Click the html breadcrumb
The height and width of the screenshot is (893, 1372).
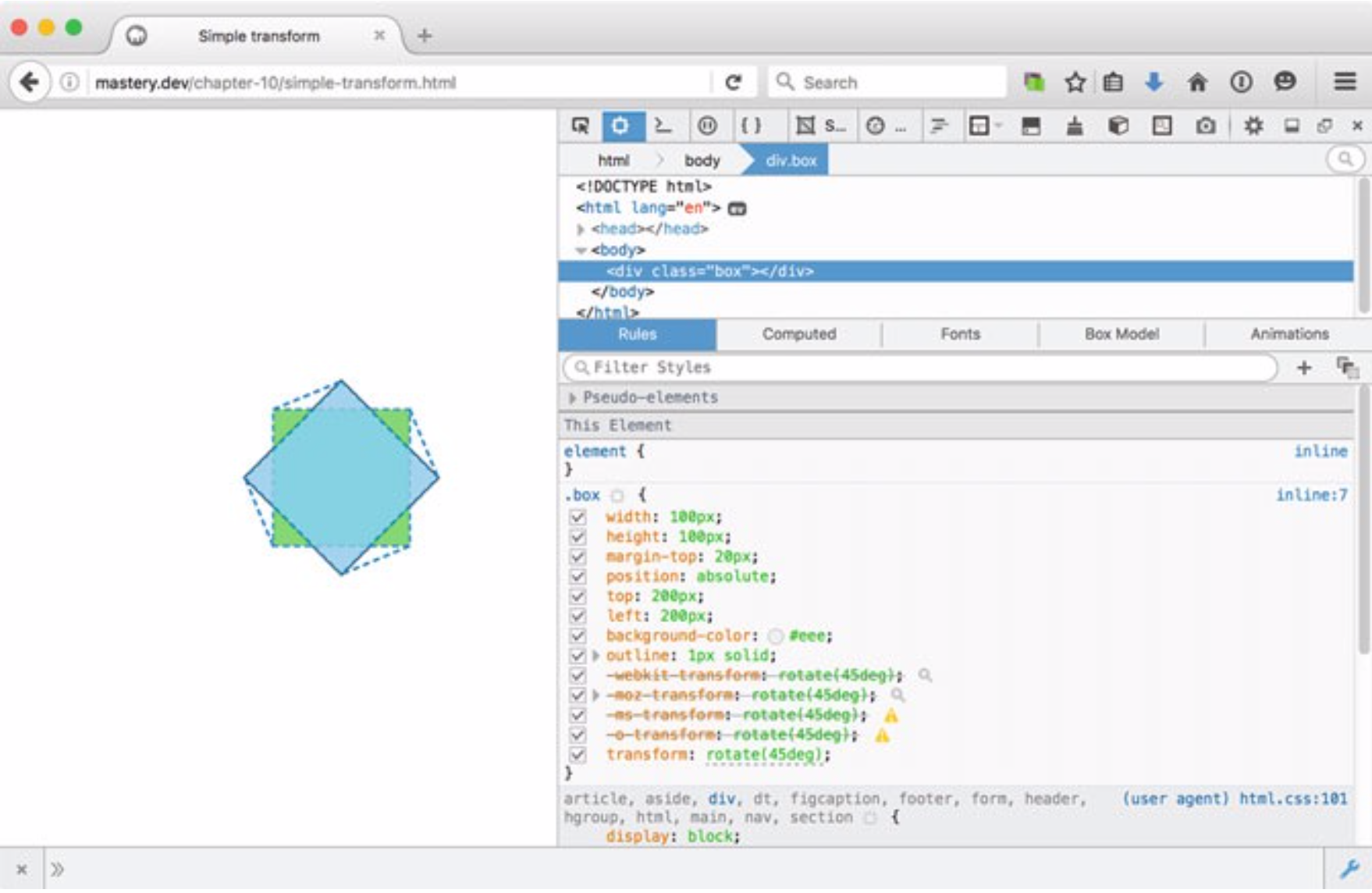(x=613, y=160)
